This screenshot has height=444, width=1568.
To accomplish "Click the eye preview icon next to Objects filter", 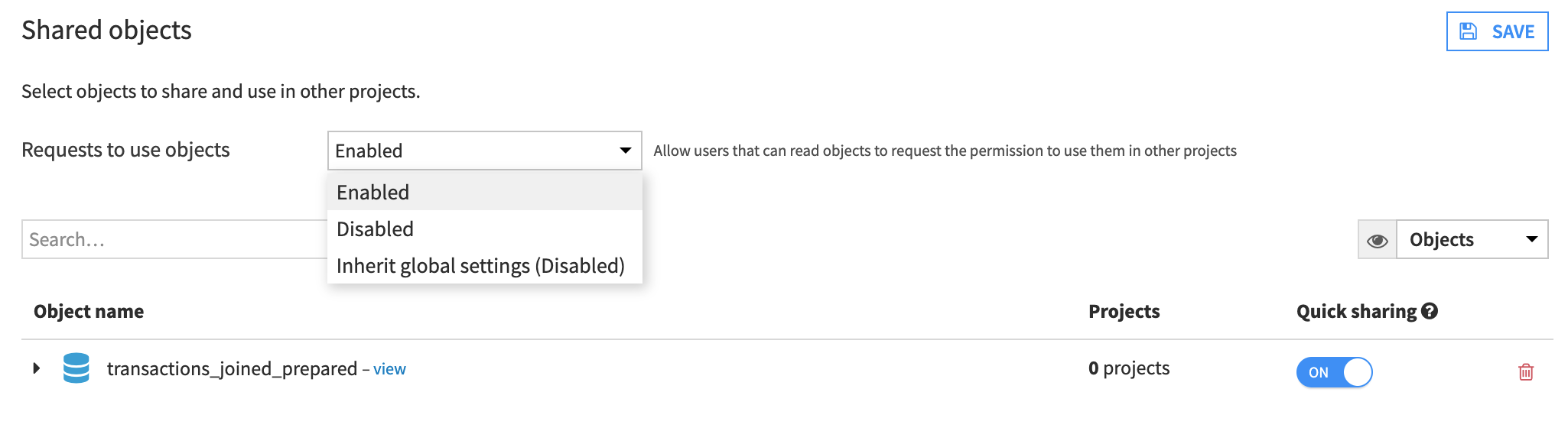I will point(1378,239).
